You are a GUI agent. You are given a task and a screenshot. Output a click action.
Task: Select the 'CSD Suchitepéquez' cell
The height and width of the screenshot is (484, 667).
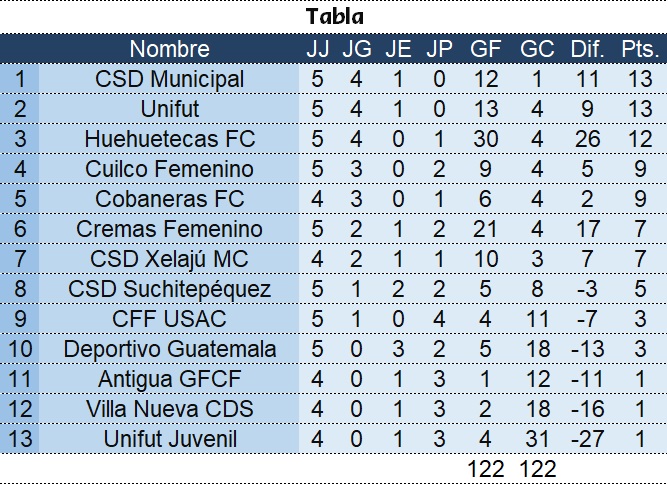point(169,289)
